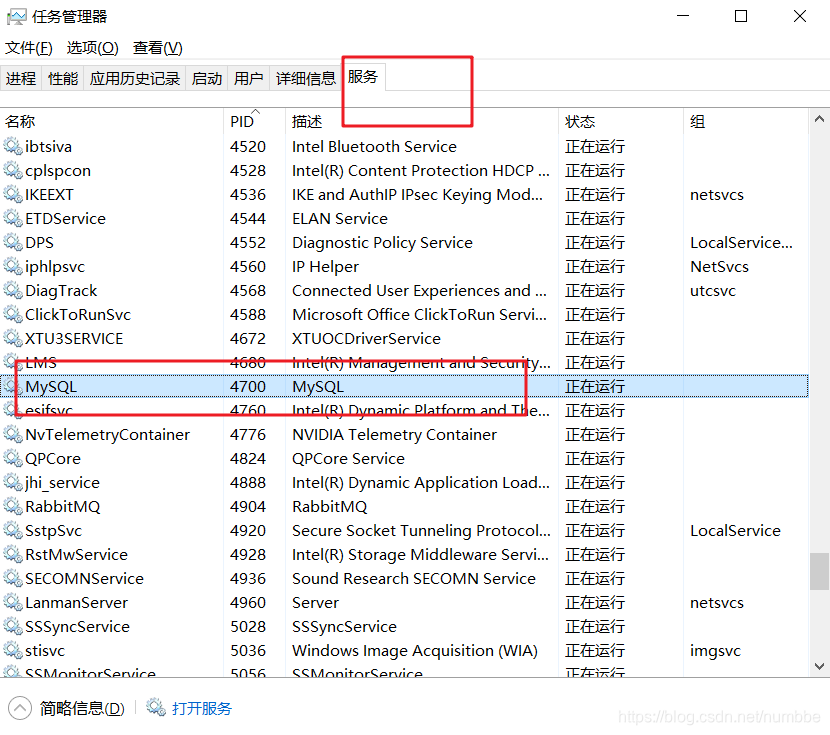Click the vertical scrollbar thumb
This screenshot has height=735, width=830.
coord(819,571)
